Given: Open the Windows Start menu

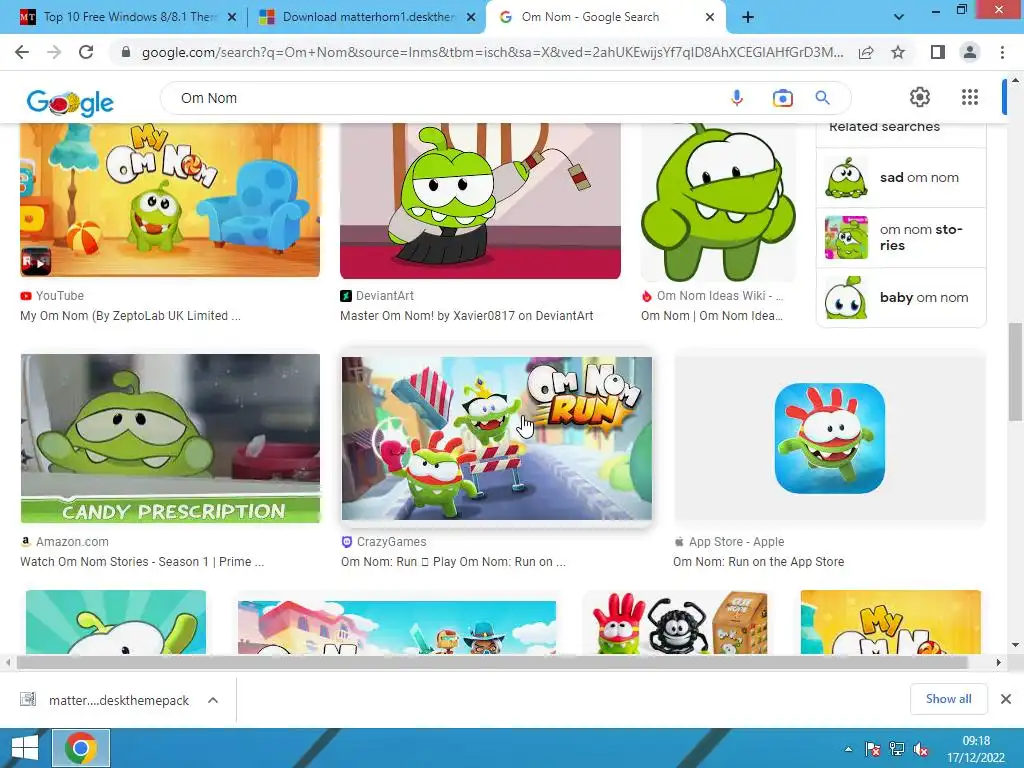Looking at the screenshot, I should pyautogui.click(x=25, y=748).
